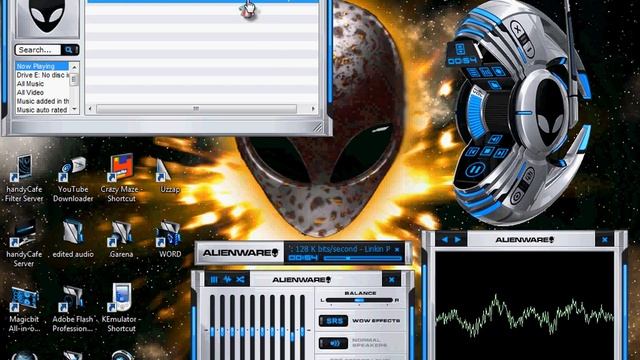Select the WORD desktop shortcut
The width and height of the screenshot is (640, 360).
point(169,240)
